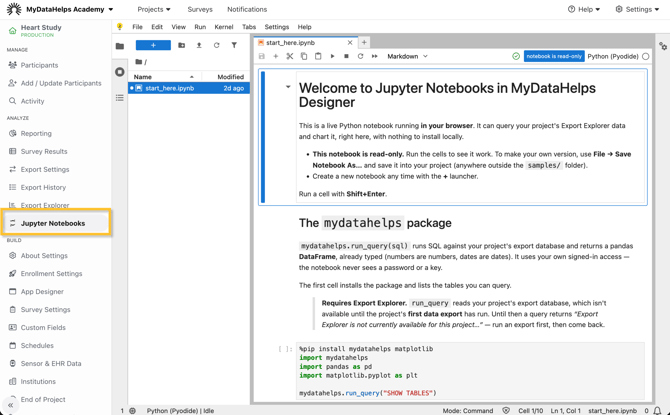Open the cell type Markdown dropdown

tap(407, 56)
